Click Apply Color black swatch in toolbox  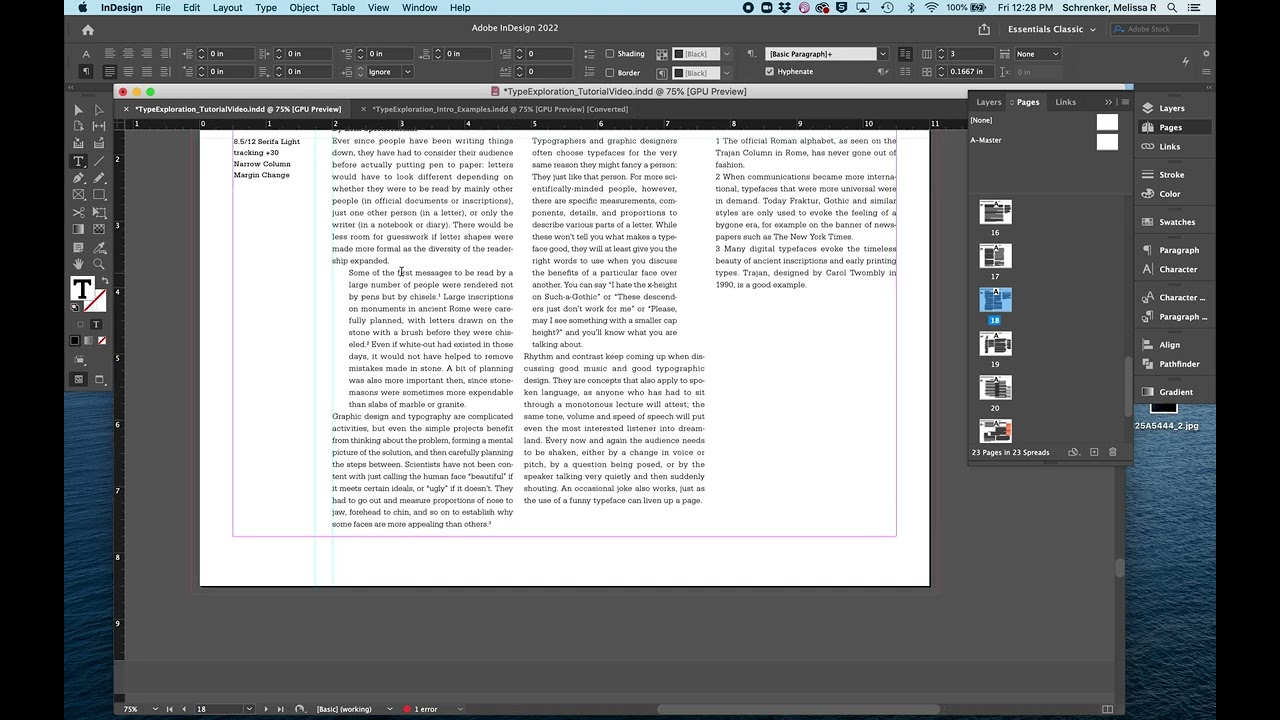75,341
